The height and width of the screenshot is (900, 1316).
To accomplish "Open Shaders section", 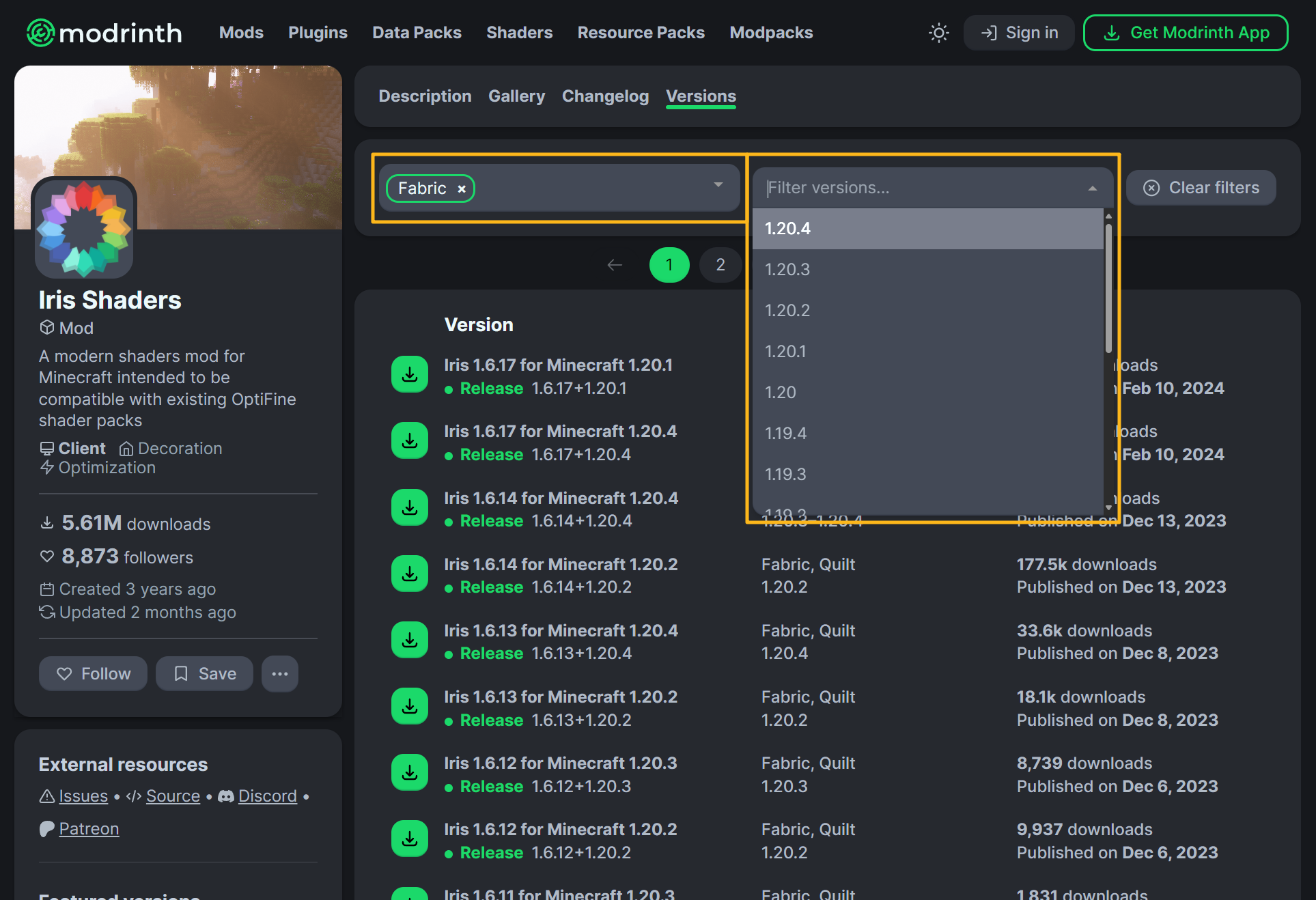I will click(x=519, y=33).
